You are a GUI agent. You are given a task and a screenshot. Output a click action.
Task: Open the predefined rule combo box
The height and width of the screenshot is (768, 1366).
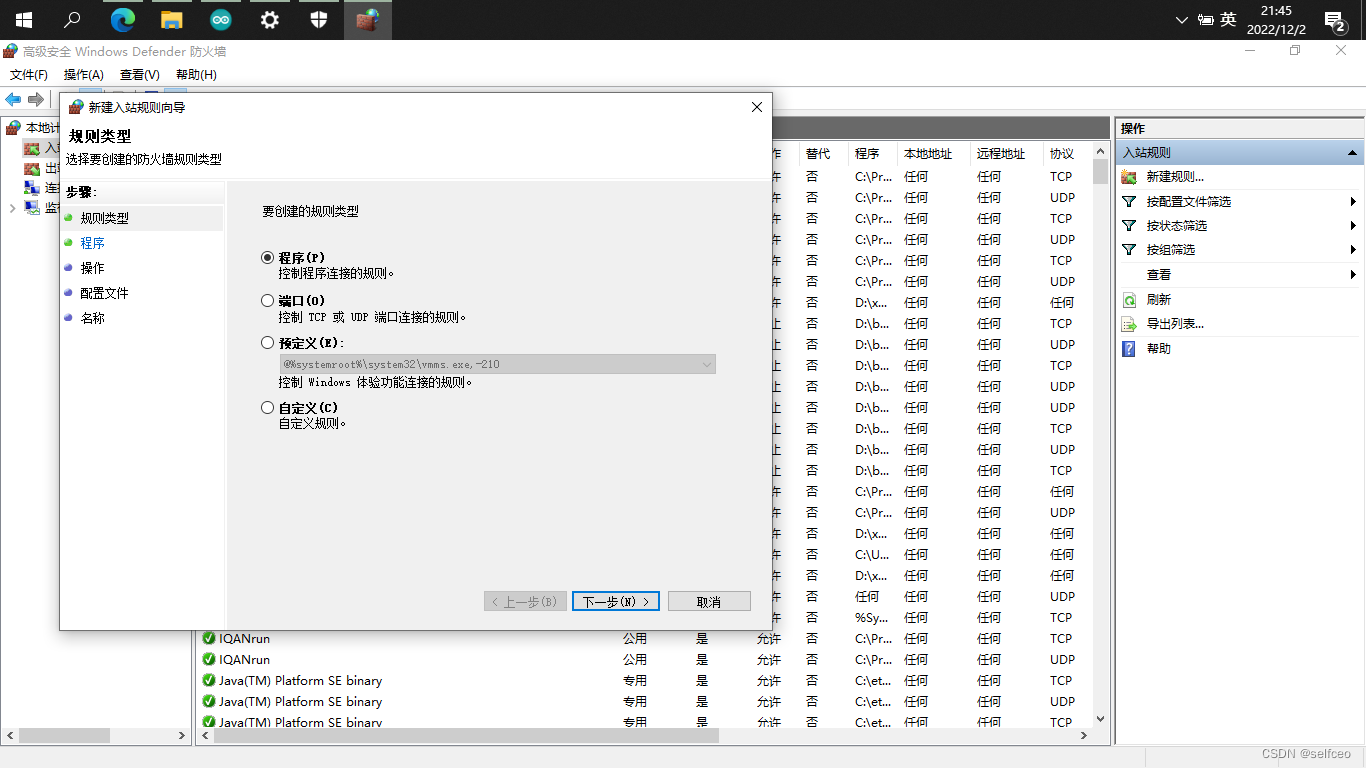click(497, 365)
